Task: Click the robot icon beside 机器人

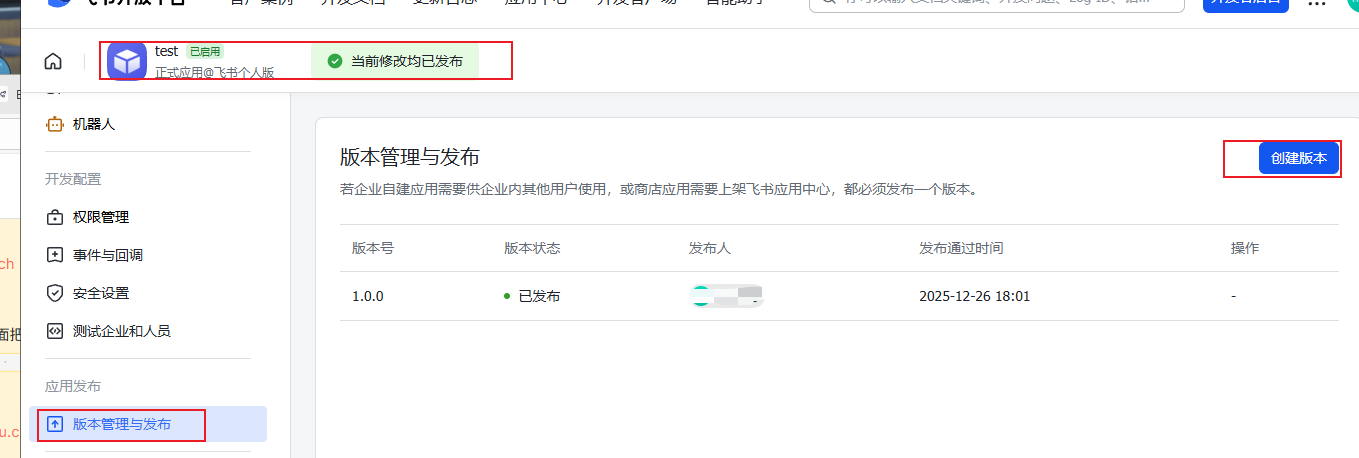Action: (55, 125)
